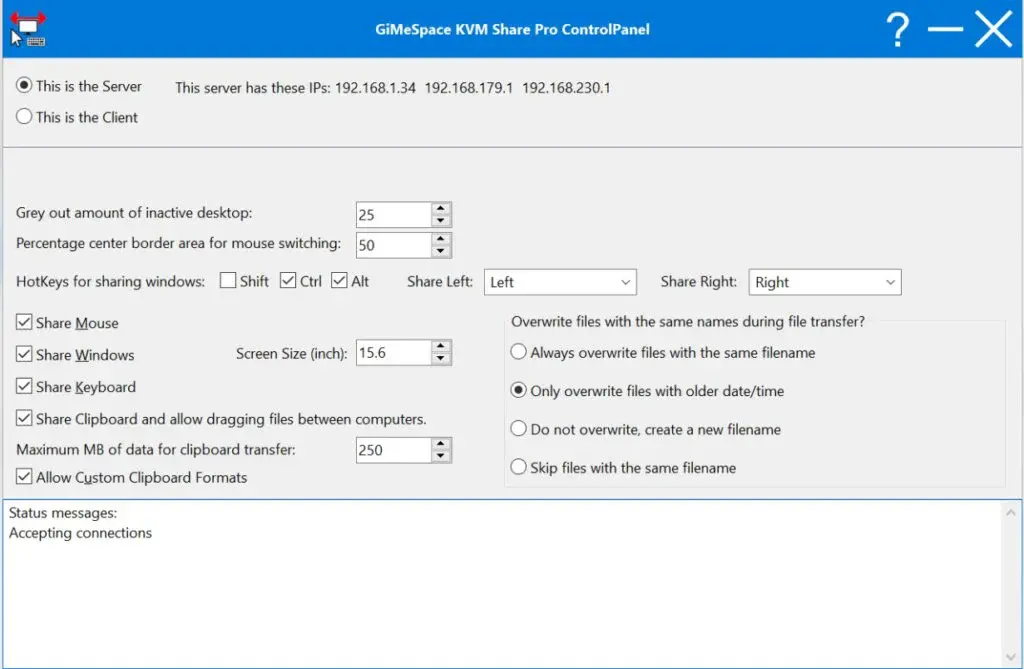Click the window title "GiMeSpace KVM Share Pro ControlPanel"
This screenshot has width=1024, height=669.
(x=513, y=29)
